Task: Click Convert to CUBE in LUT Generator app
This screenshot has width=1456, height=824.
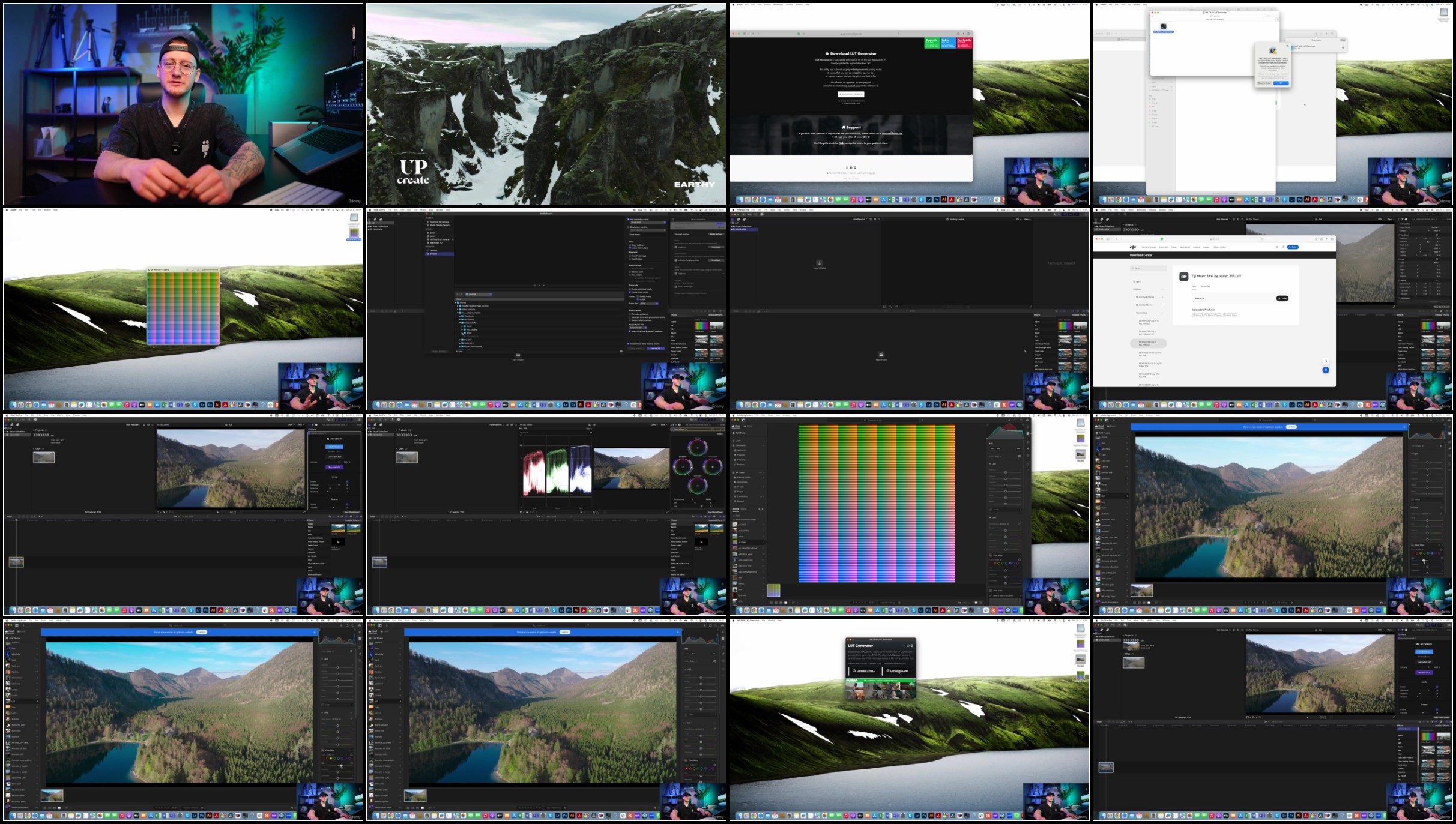Action: [897, 671]
